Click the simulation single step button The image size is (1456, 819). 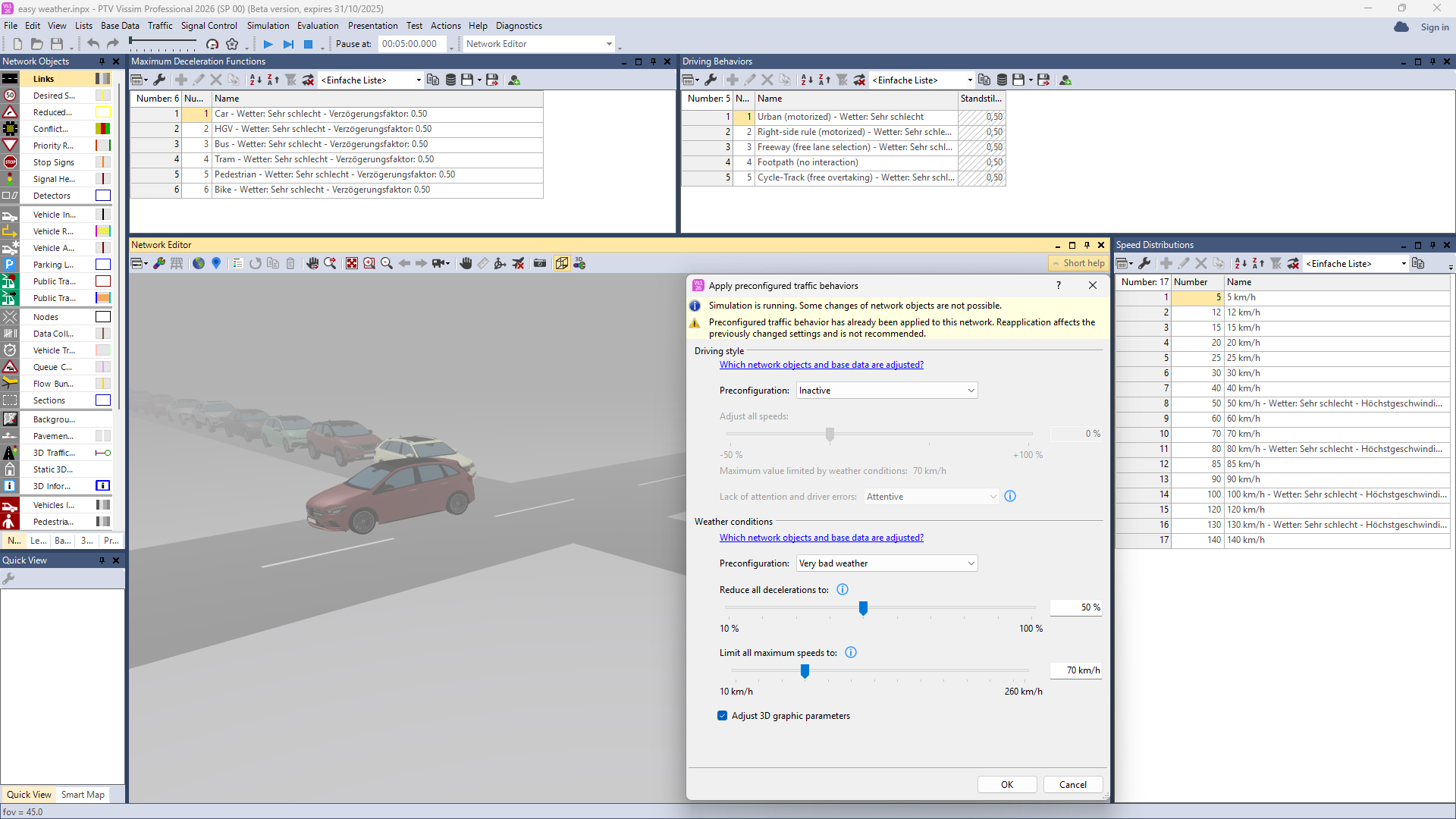coord(288,44)
